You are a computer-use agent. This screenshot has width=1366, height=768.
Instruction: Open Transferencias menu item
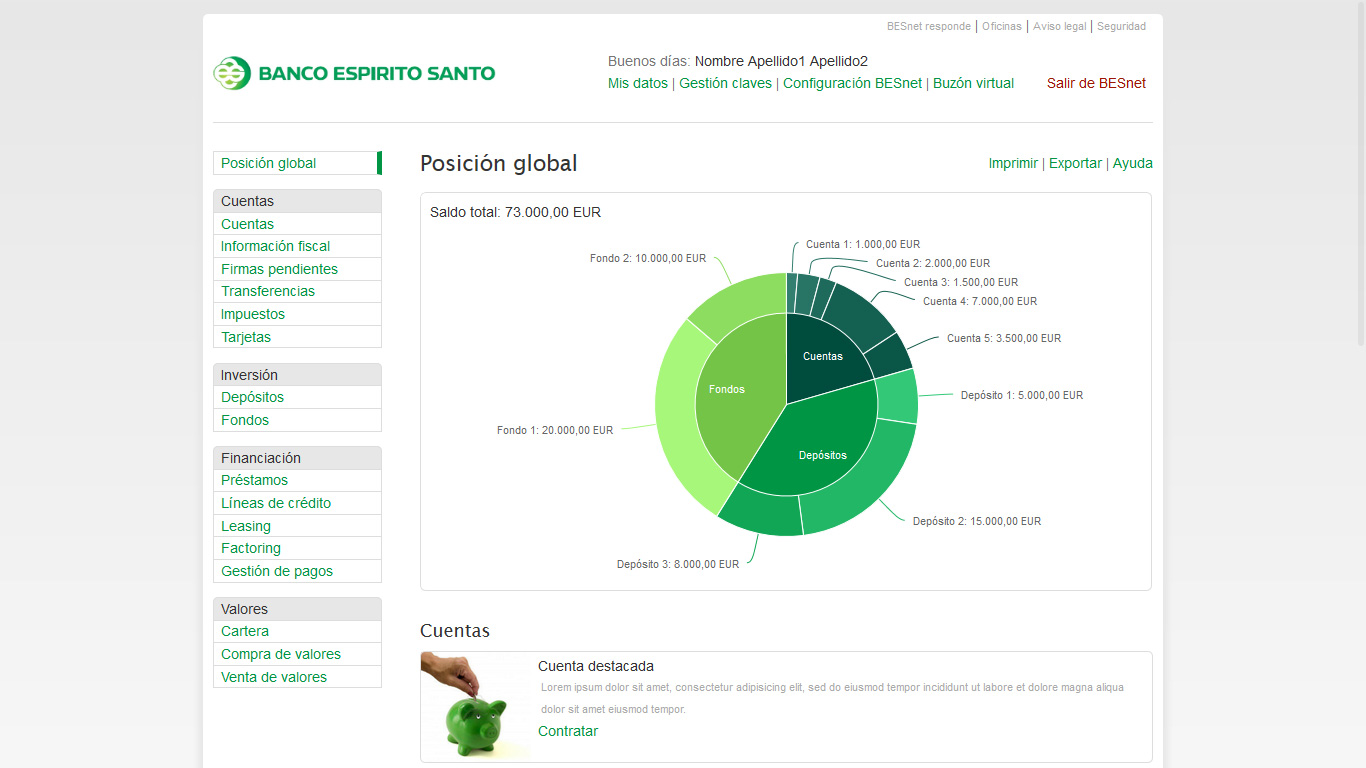297,291
